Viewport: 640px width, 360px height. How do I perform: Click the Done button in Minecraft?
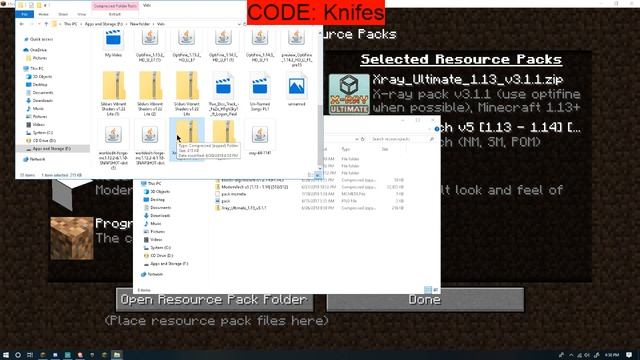(x=425, y=300)
